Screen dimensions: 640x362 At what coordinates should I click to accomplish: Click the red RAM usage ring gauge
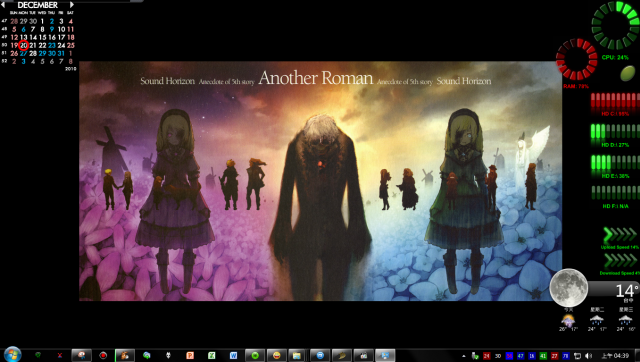pos(577,60)
